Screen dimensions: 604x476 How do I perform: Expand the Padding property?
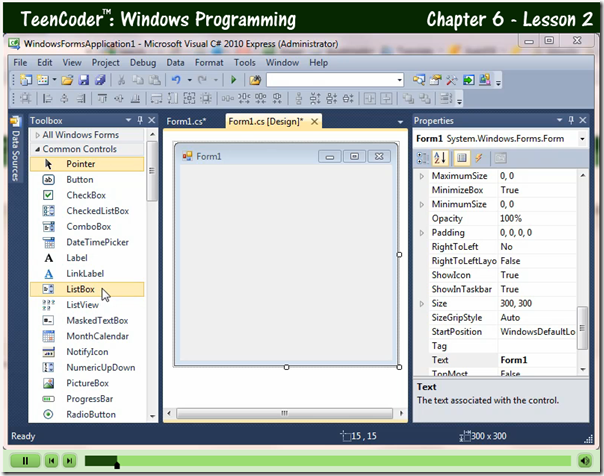422,233
